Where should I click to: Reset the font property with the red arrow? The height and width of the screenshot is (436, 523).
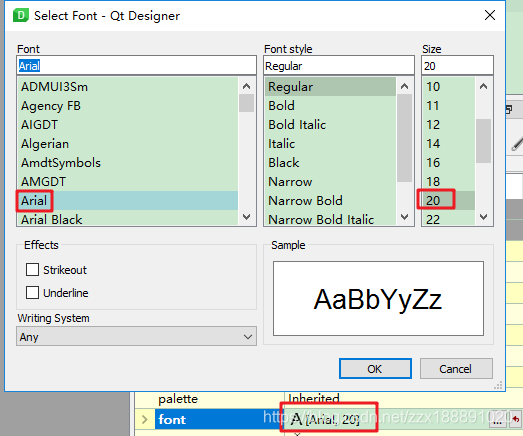(516, 419)
